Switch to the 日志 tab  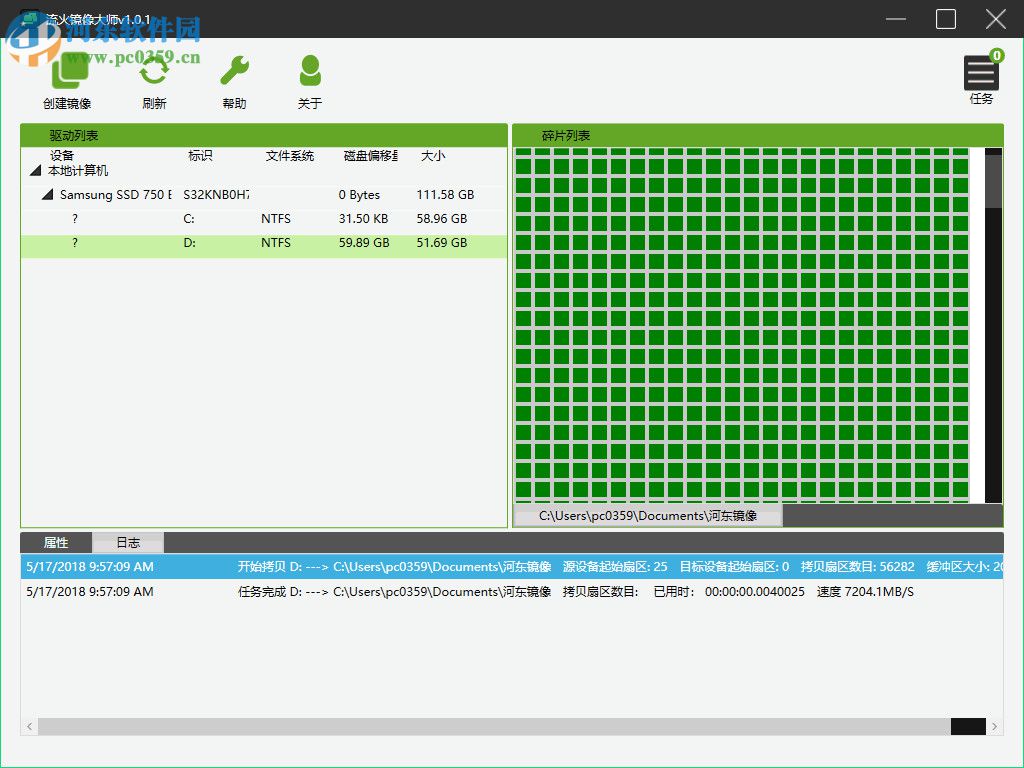pos(128,543)
